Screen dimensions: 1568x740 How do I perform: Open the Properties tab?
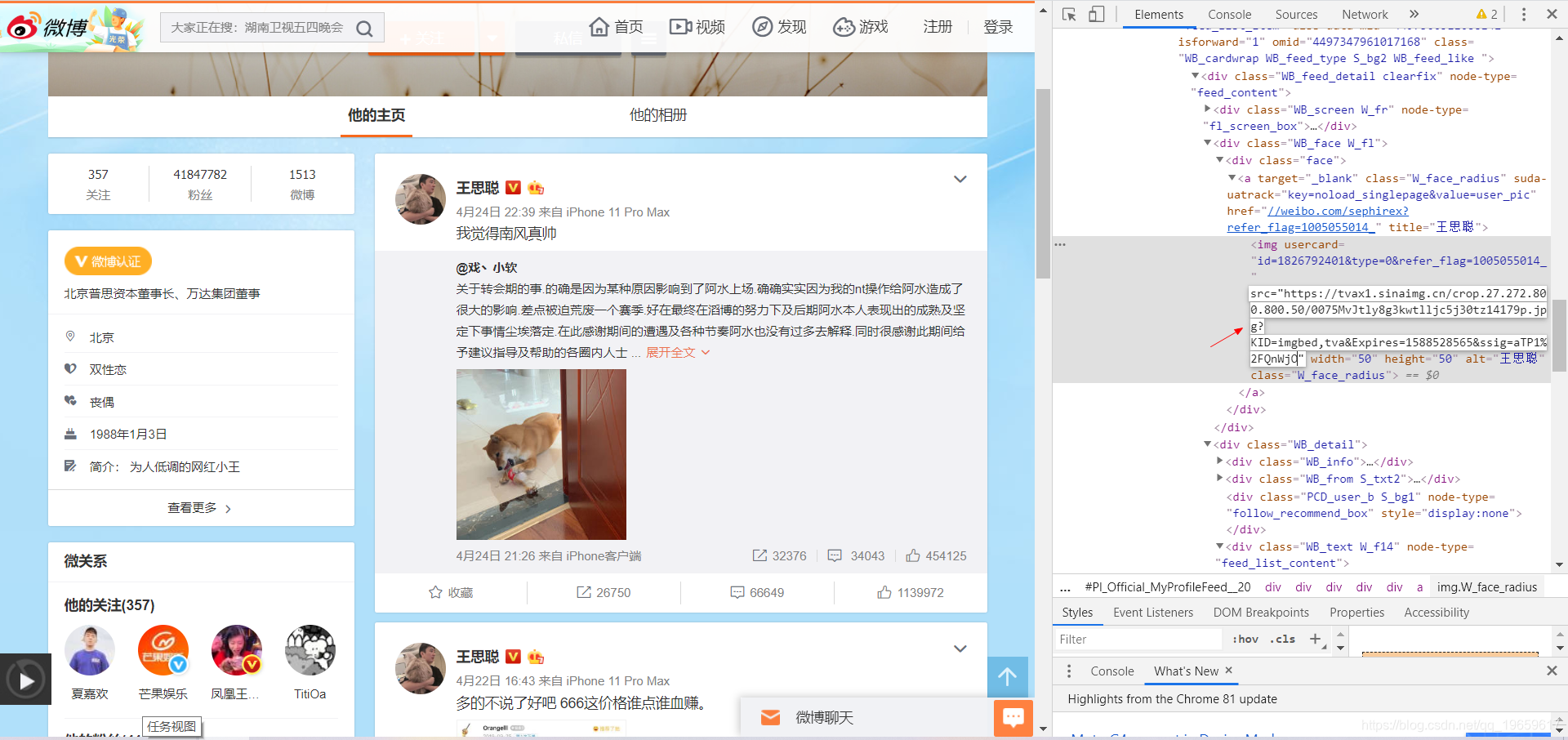coord(1356,612)
